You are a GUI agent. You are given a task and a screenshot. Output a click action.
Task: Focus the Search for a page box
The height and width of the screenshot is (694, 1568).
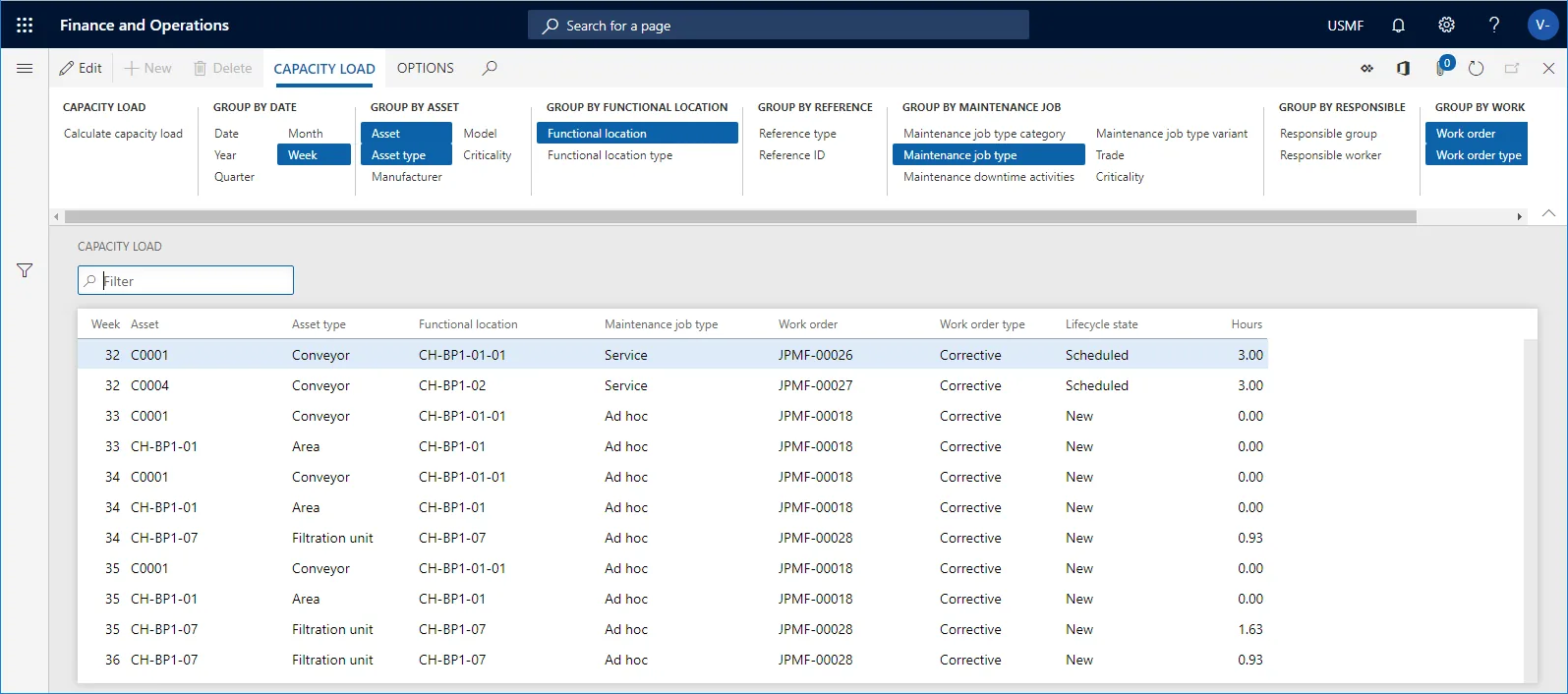779,26
